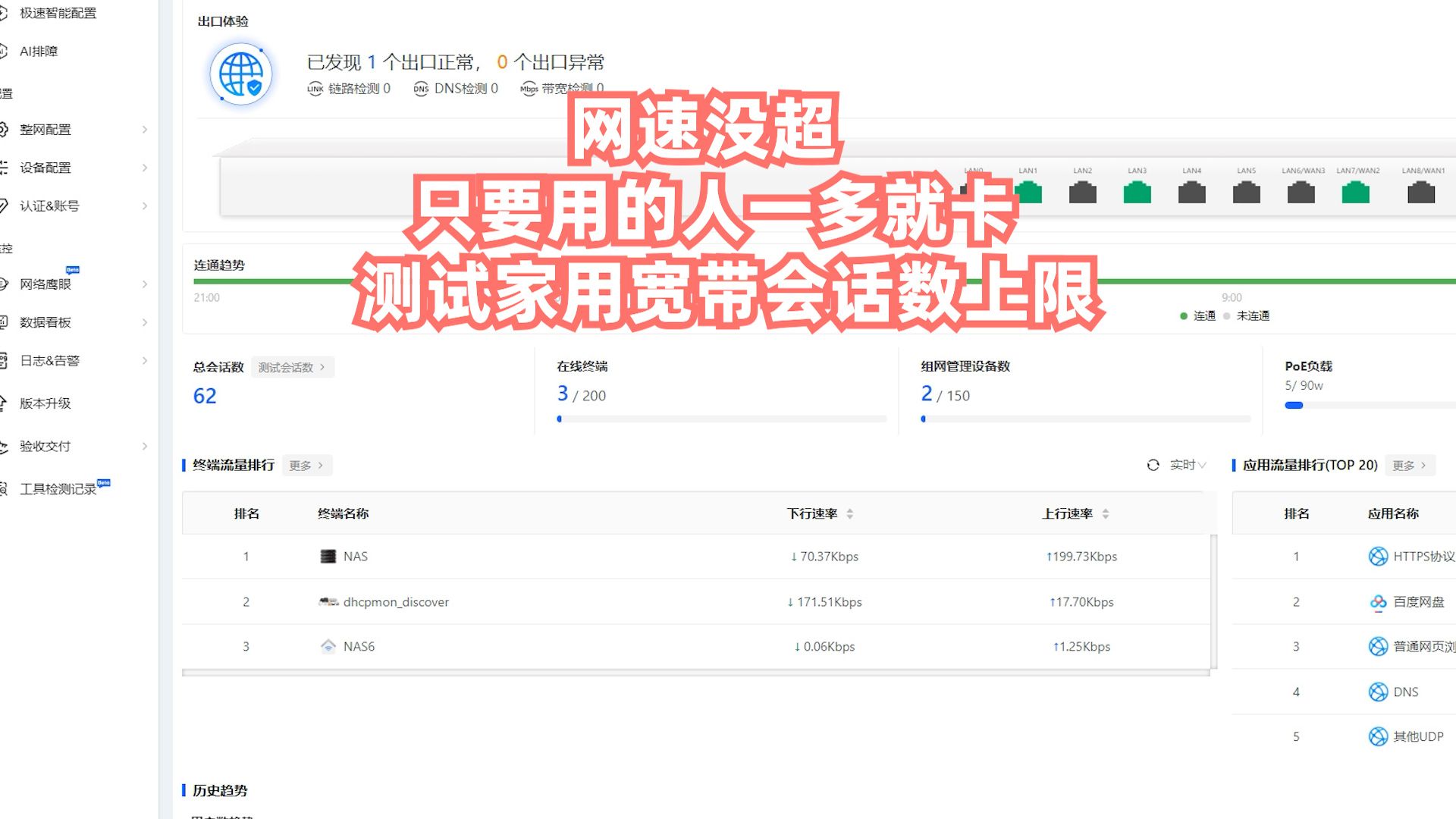Click the 199.73Kbps uplink value
The width and height of the screenshot is (1456, 819).
1081,557
